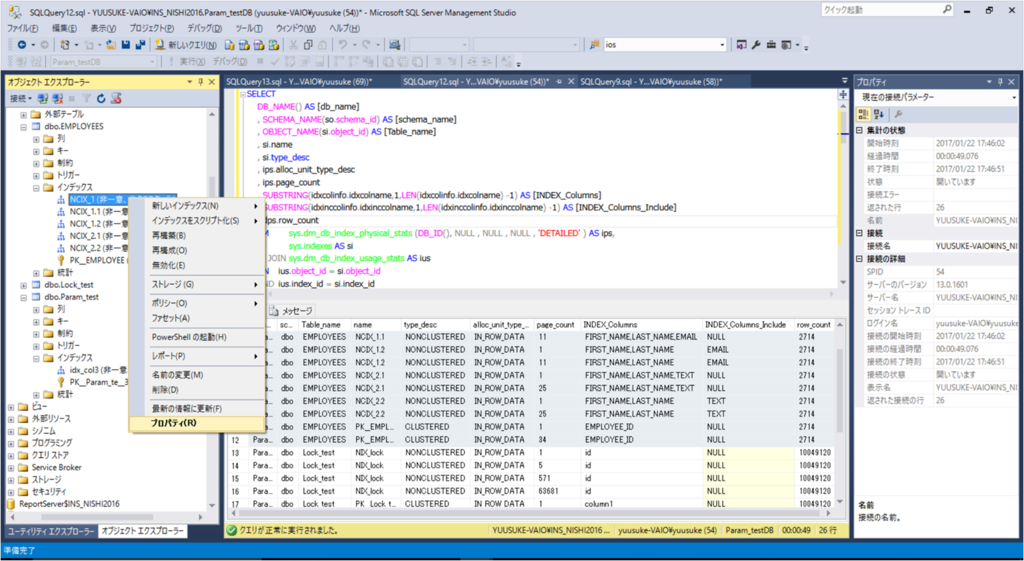This screenshot has width=1024, height=561.
Task: Click the Undo arrow toolbar icon
Action: click(343, 45)
